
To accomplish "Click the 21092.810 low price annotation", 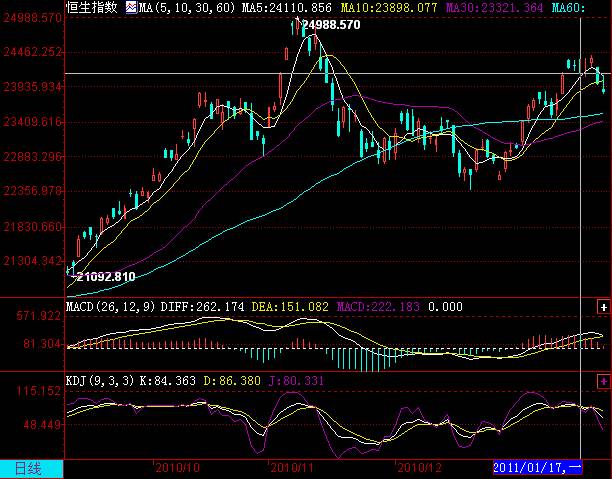I will coord(106,277).
